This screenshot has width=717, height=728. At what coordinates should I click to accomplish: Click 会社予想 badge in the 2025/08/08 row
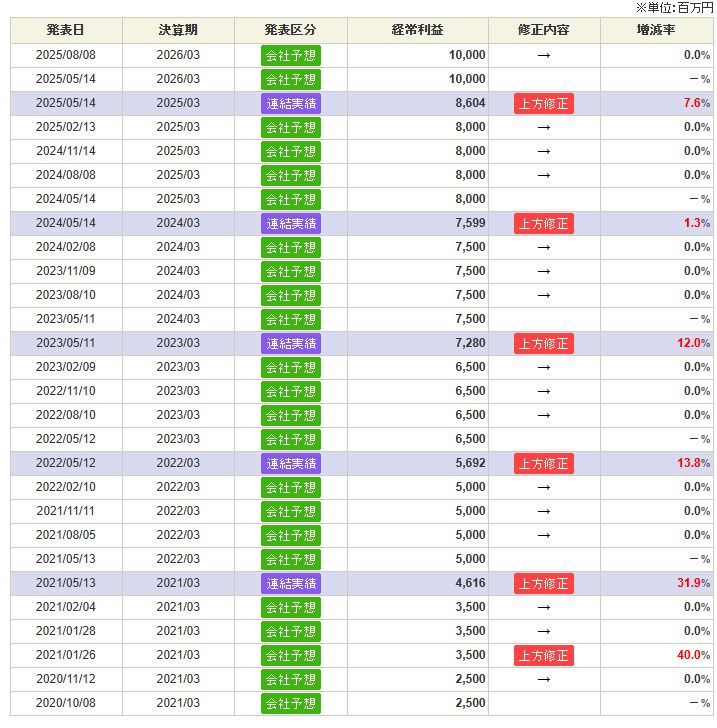click(x=291, y=56)
